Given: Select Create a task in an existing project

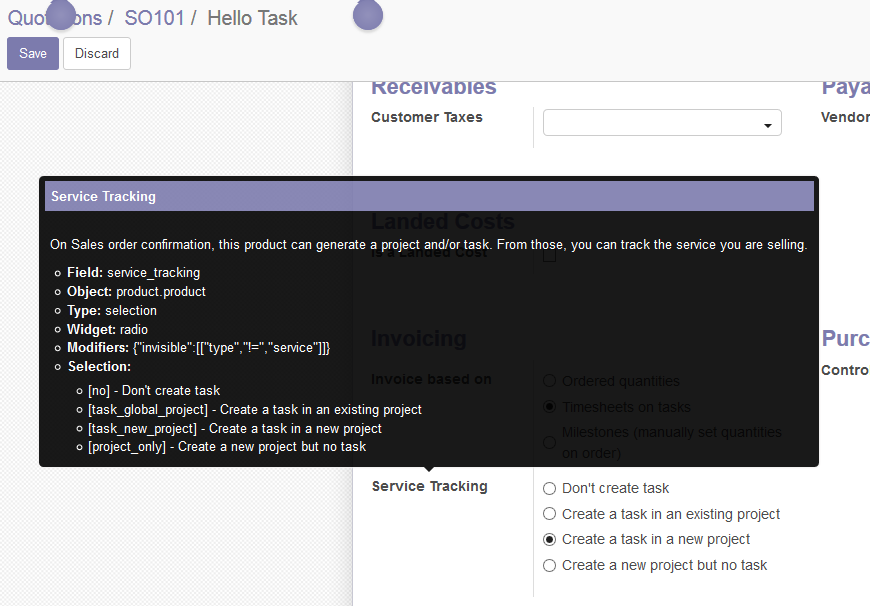Looking at the screenshot, I should coord(549,514).
